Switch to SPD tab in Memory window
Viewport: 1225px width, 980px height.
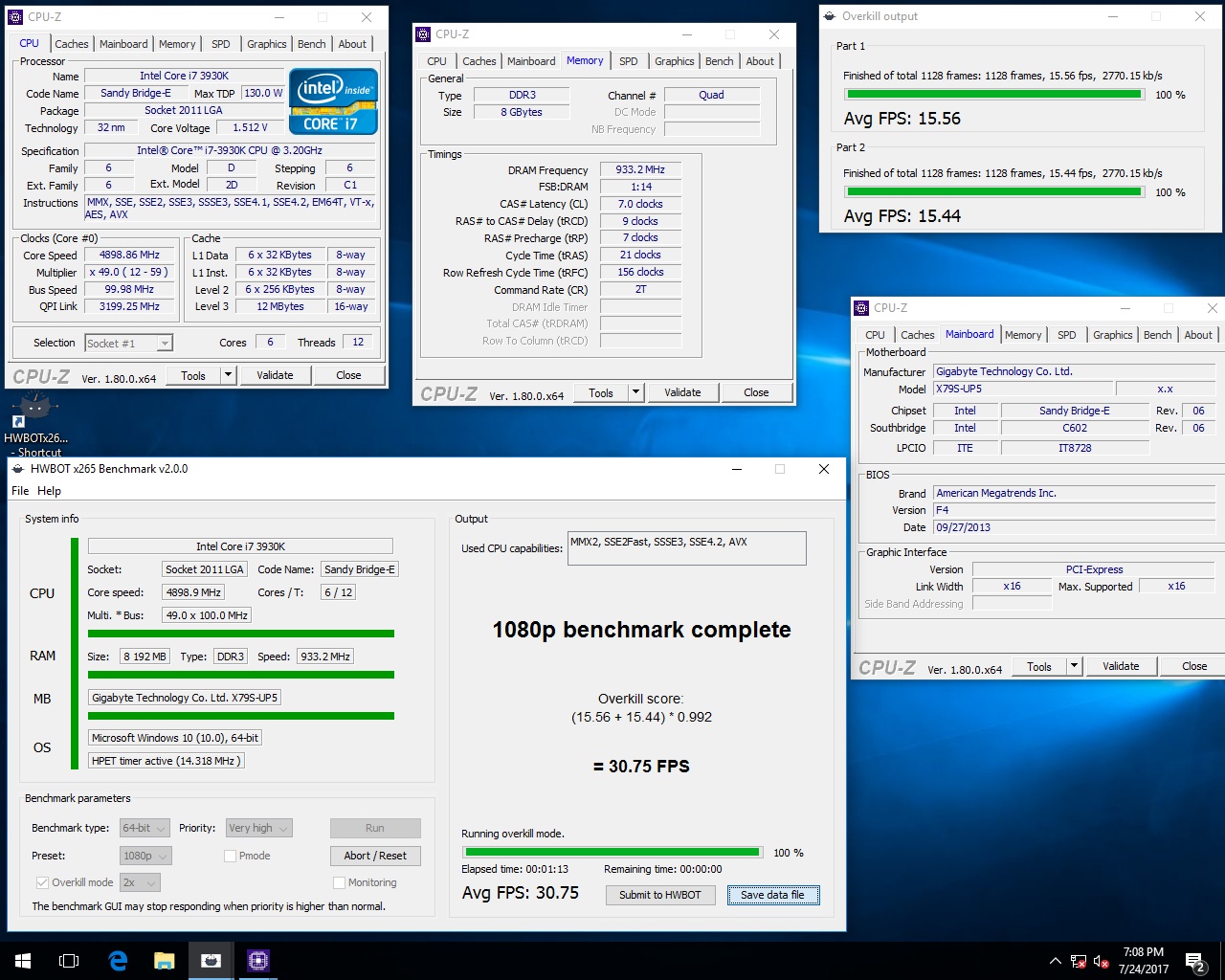(628, 61)
